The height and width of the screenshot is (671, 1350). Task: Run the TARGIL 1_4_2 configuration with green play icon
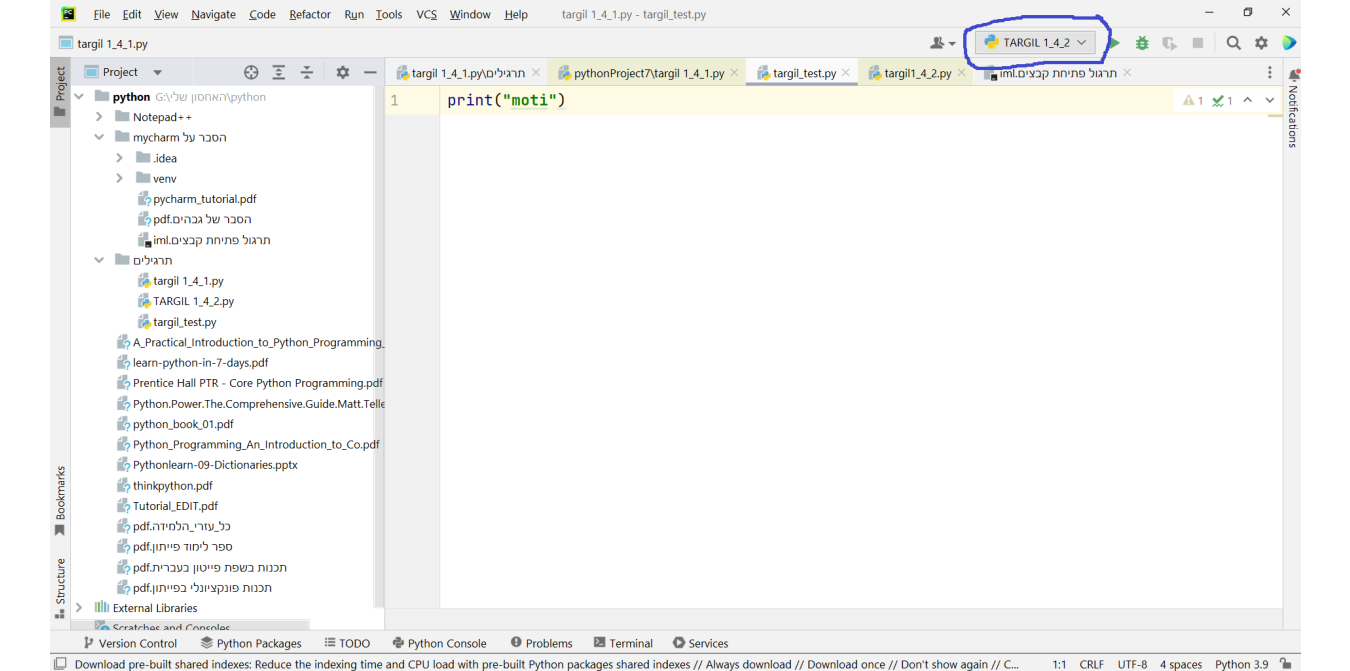1115,43
